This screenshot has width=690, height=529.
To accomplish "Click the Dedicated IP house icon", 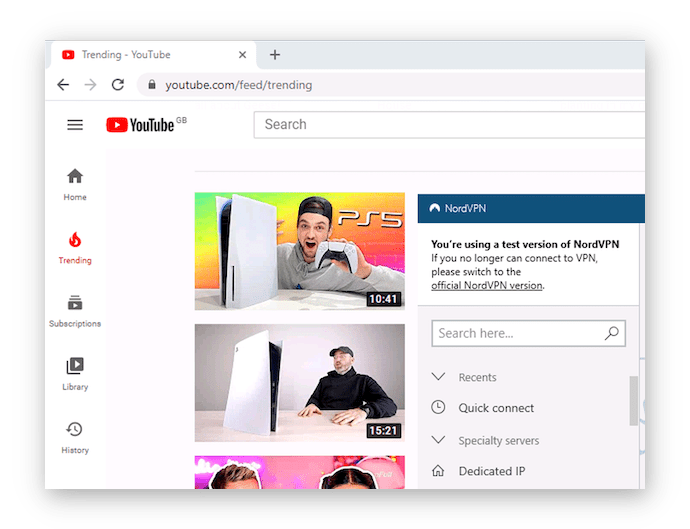I will pos(438,470).
